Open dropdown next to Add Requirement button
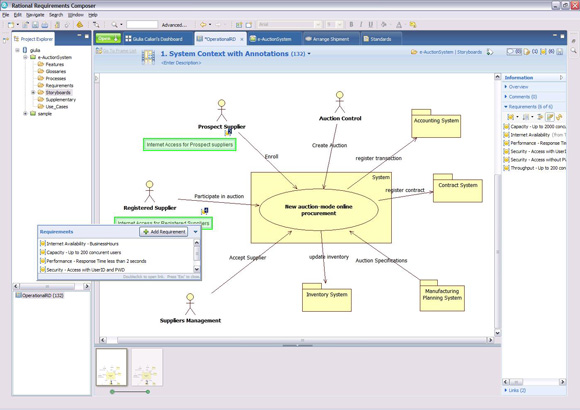This screenshot has height=410, width=580. pos(195,232)
